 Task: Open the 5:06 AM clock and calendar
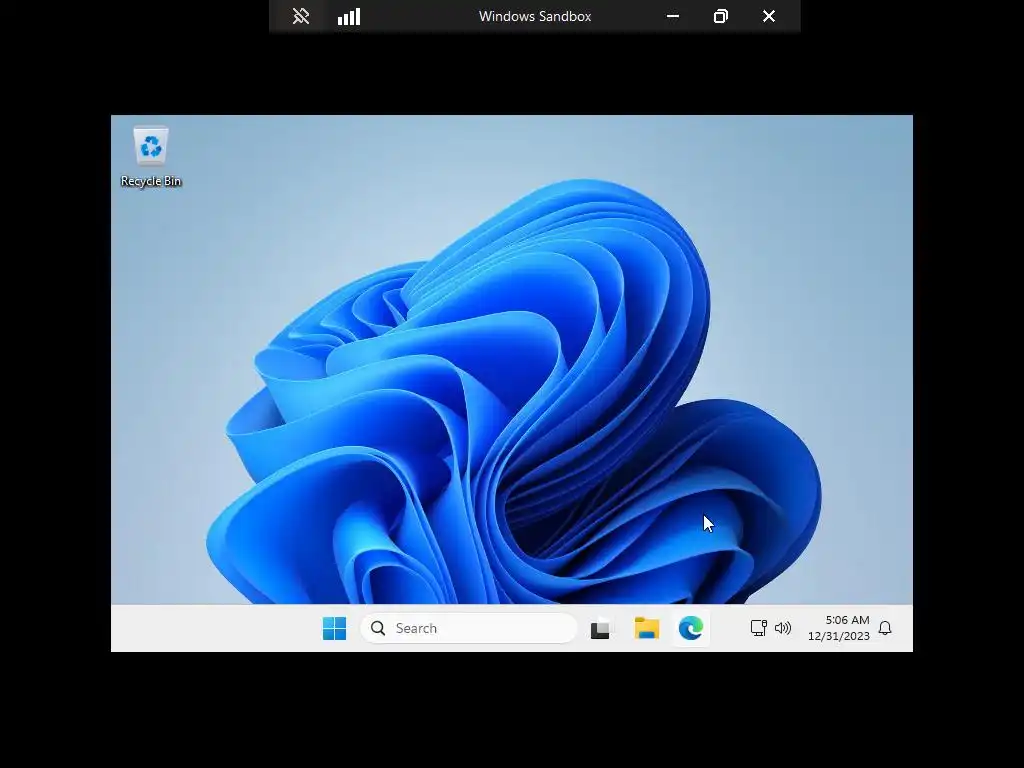[x=839, y=628]
